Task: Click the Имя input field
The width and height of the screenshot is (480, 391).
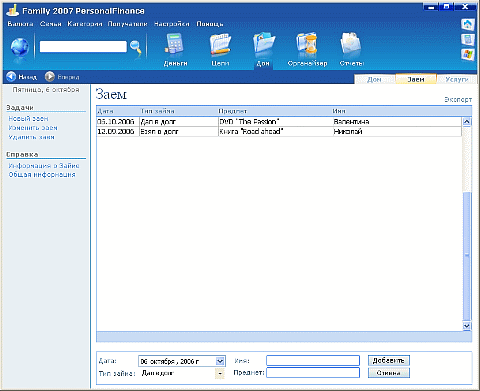Action: pyautogui.click(x=313, y=360)
